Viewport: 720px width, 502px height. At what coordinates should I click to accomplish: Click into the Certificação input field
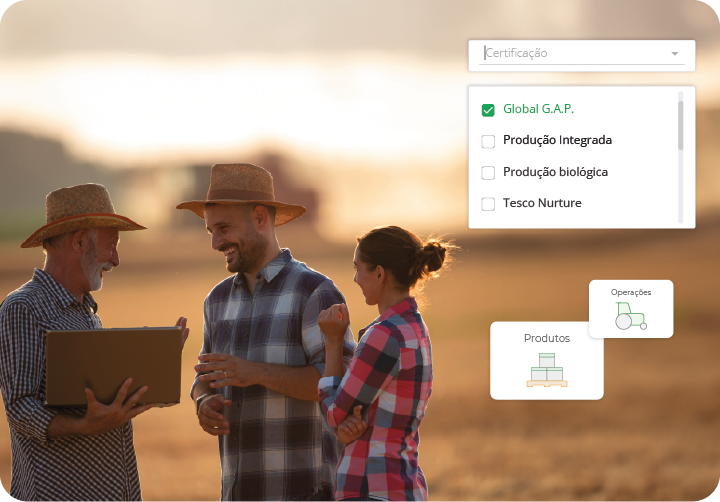click(570, 53)
